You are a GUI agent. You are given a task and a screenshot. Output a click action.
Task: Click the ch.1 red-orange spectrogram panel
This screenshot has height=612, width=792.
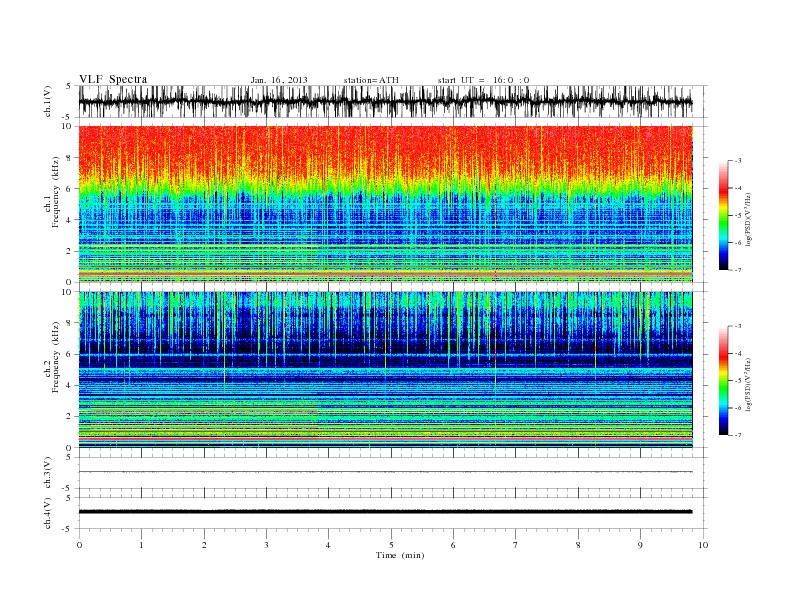(386, 204)
